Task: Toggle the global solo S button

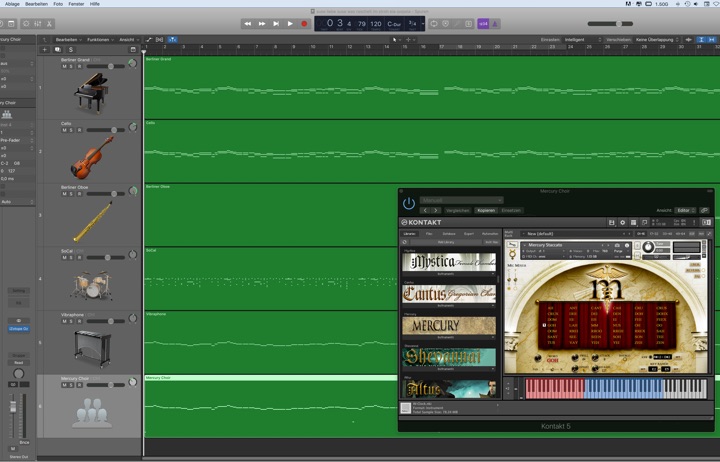Action: (x=71, y=50)
